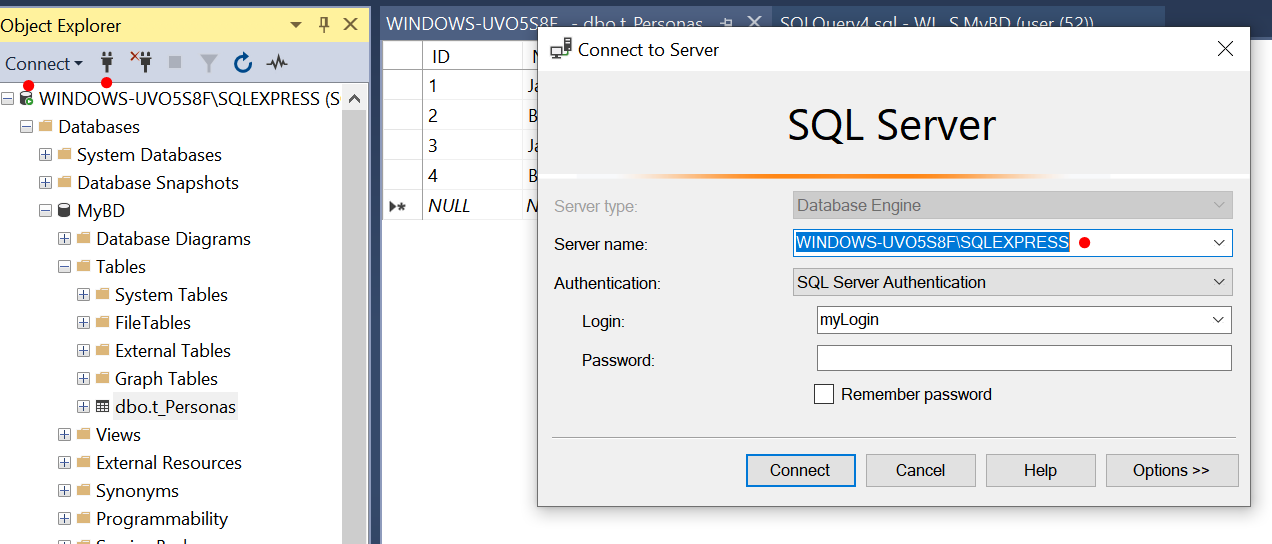Select the Database Diagrams tree item label
The image size is (1272, 544).
pos(174,239)
